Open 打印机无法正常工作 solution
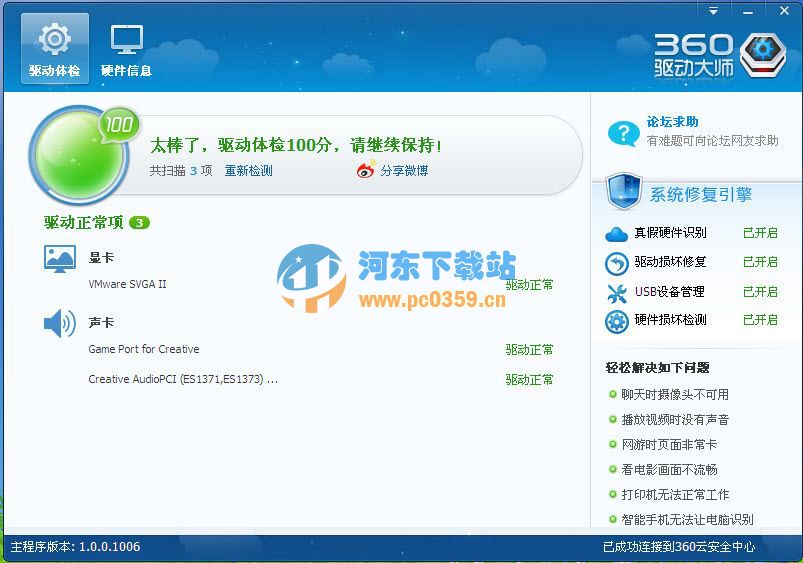Viewport: 803px width, 563px height. coord(675,495)
